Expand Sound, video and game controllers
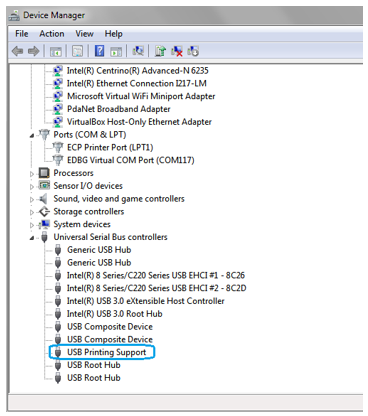The height and width of the screenshot is (416, 368). coord(32,199)
